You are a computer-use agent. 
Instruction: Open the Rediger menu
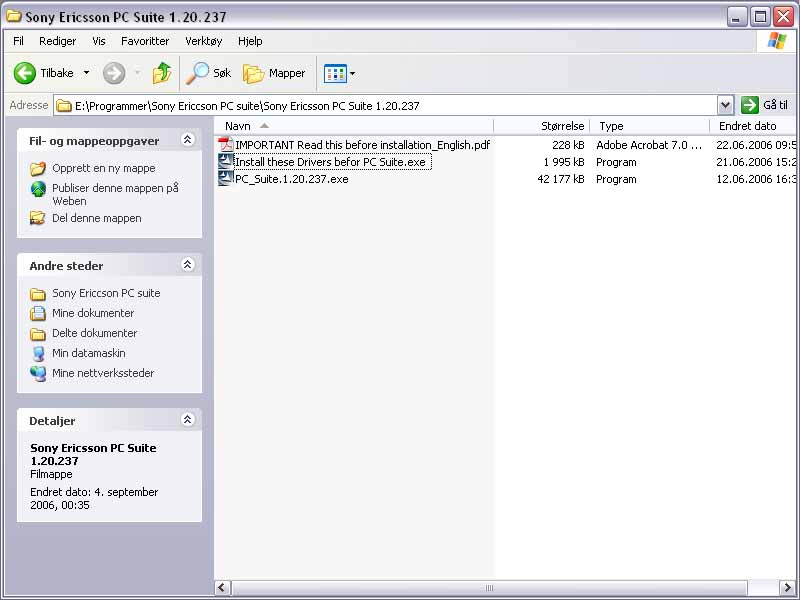pyautogui.click(x=58, y=41)
